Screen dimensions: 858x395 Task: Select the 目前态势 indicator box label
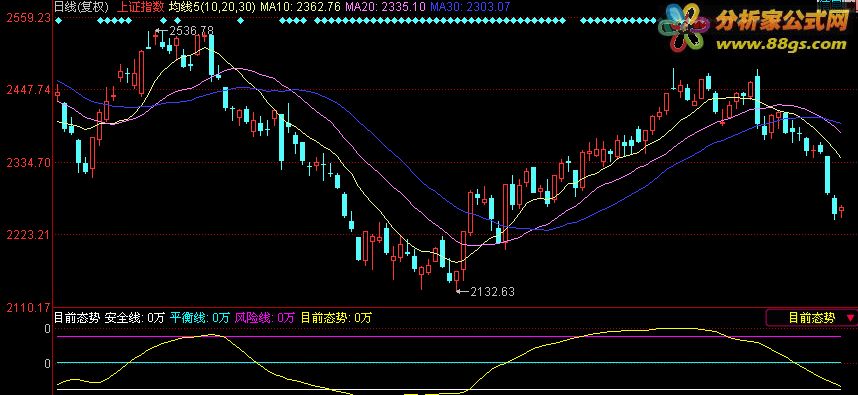click(811, 317)
